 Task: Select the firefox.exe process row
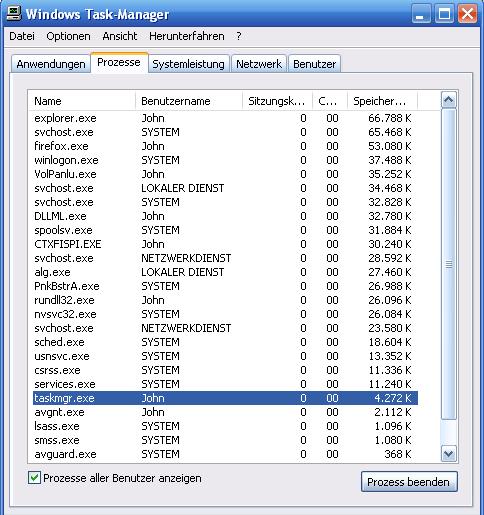click(225, 146)
